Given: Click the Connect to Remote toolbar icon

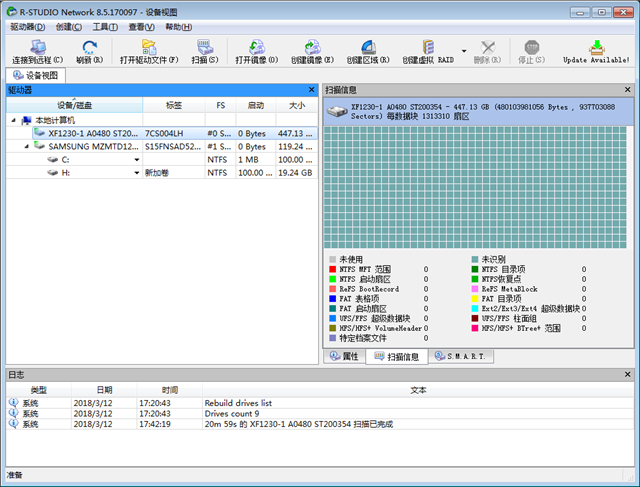Looking at the screenshot, I should click(38, 48).
